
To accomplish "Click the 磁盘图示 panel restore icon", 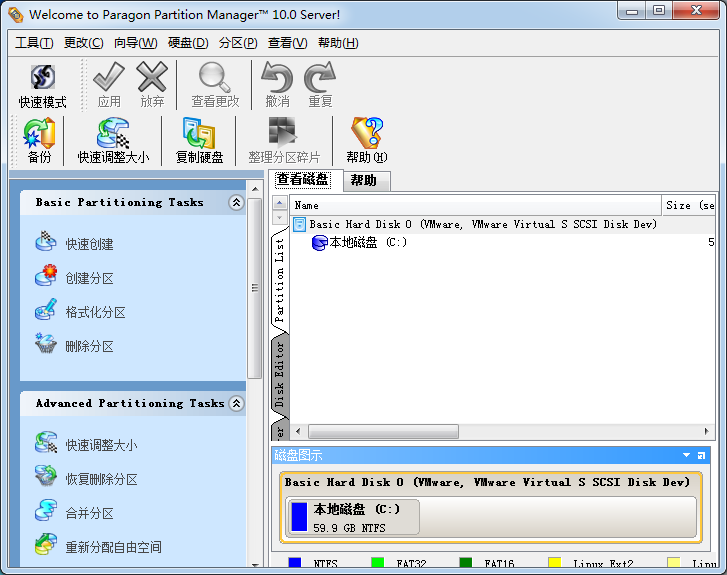I will click(x=701, y=455).
